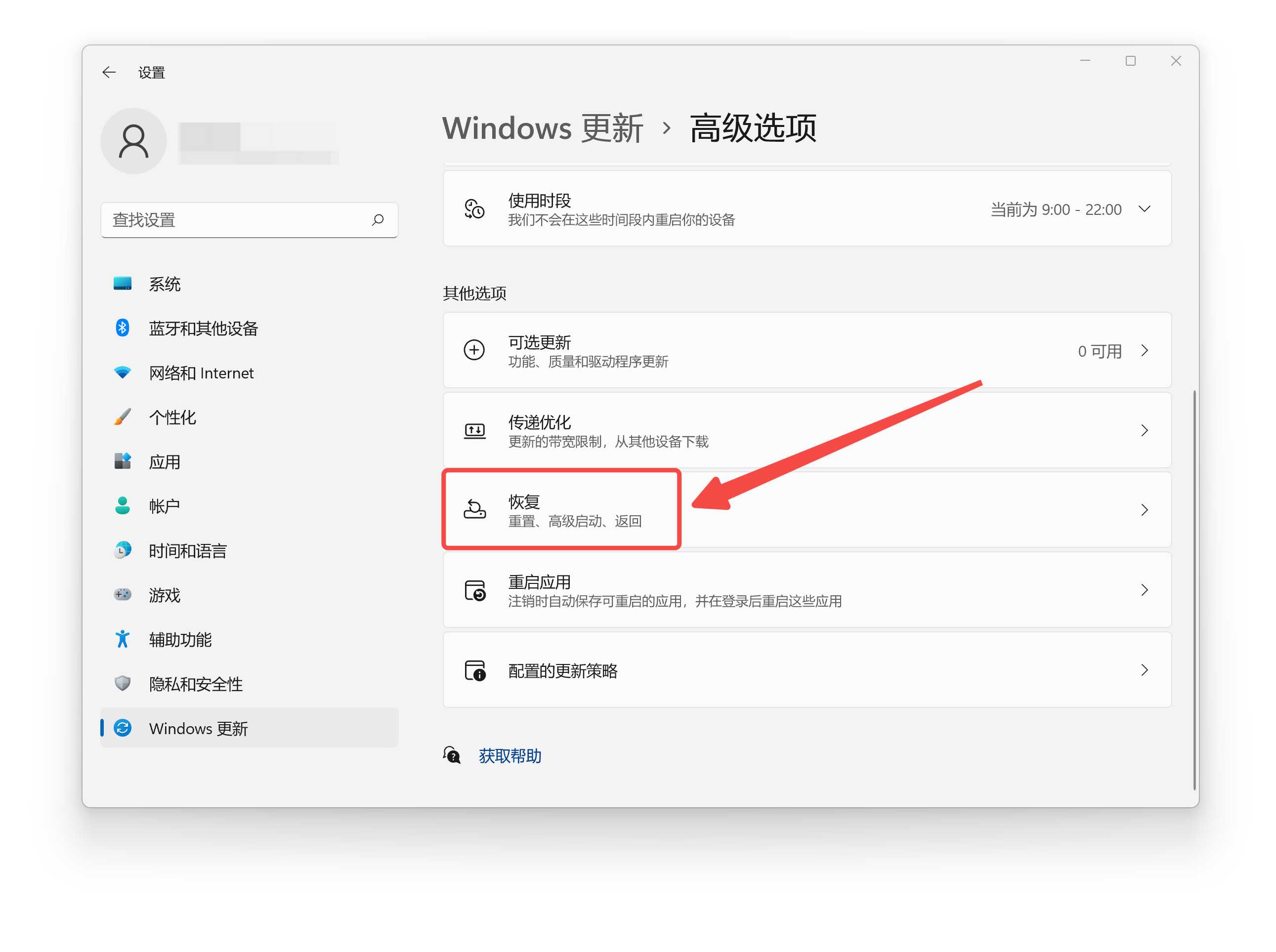Select 帐户 in the sidebar
1276x952 pixels.
pos(249,505)
